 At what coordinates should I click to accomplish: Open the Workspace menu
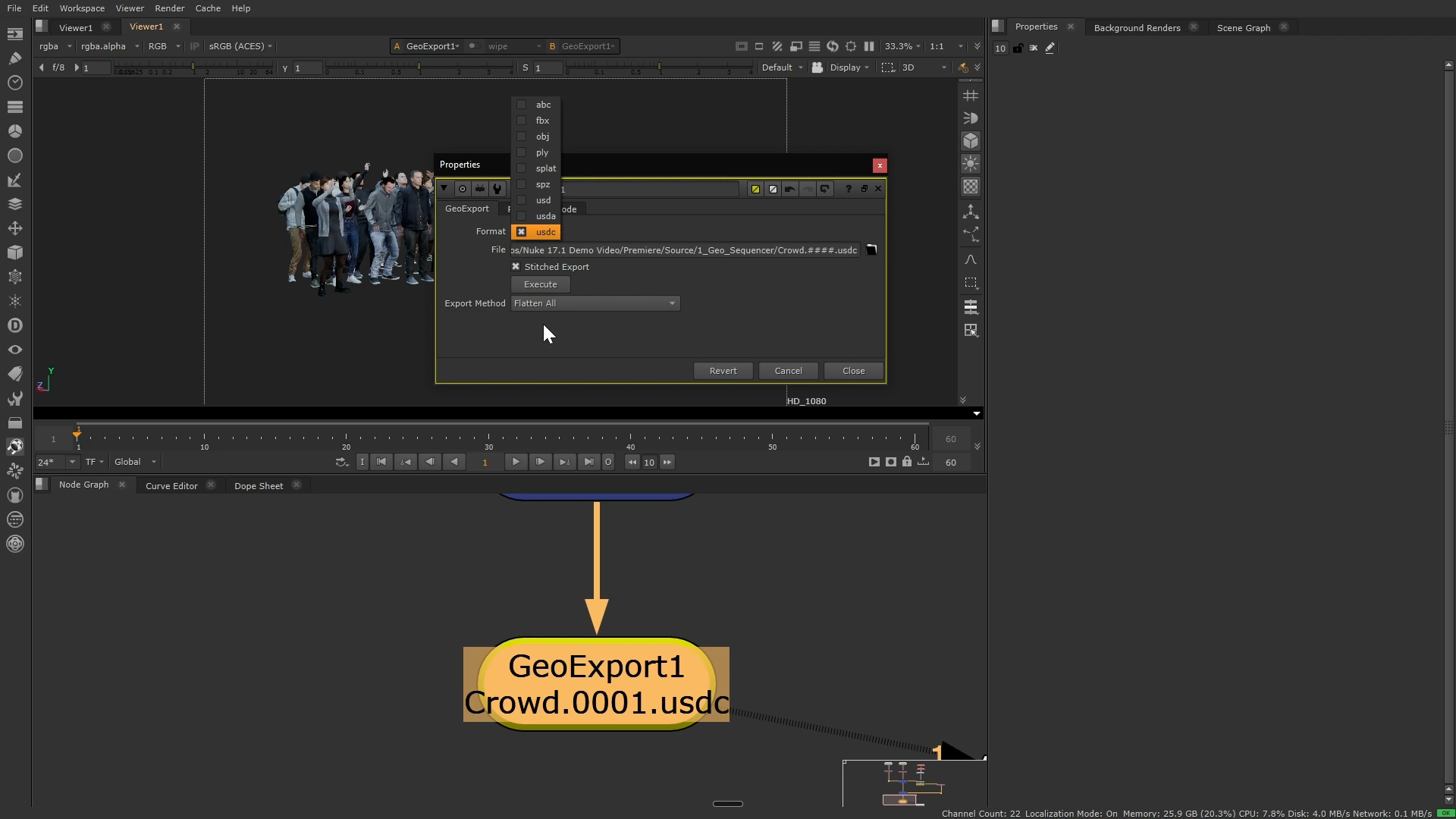coord(82,8)
